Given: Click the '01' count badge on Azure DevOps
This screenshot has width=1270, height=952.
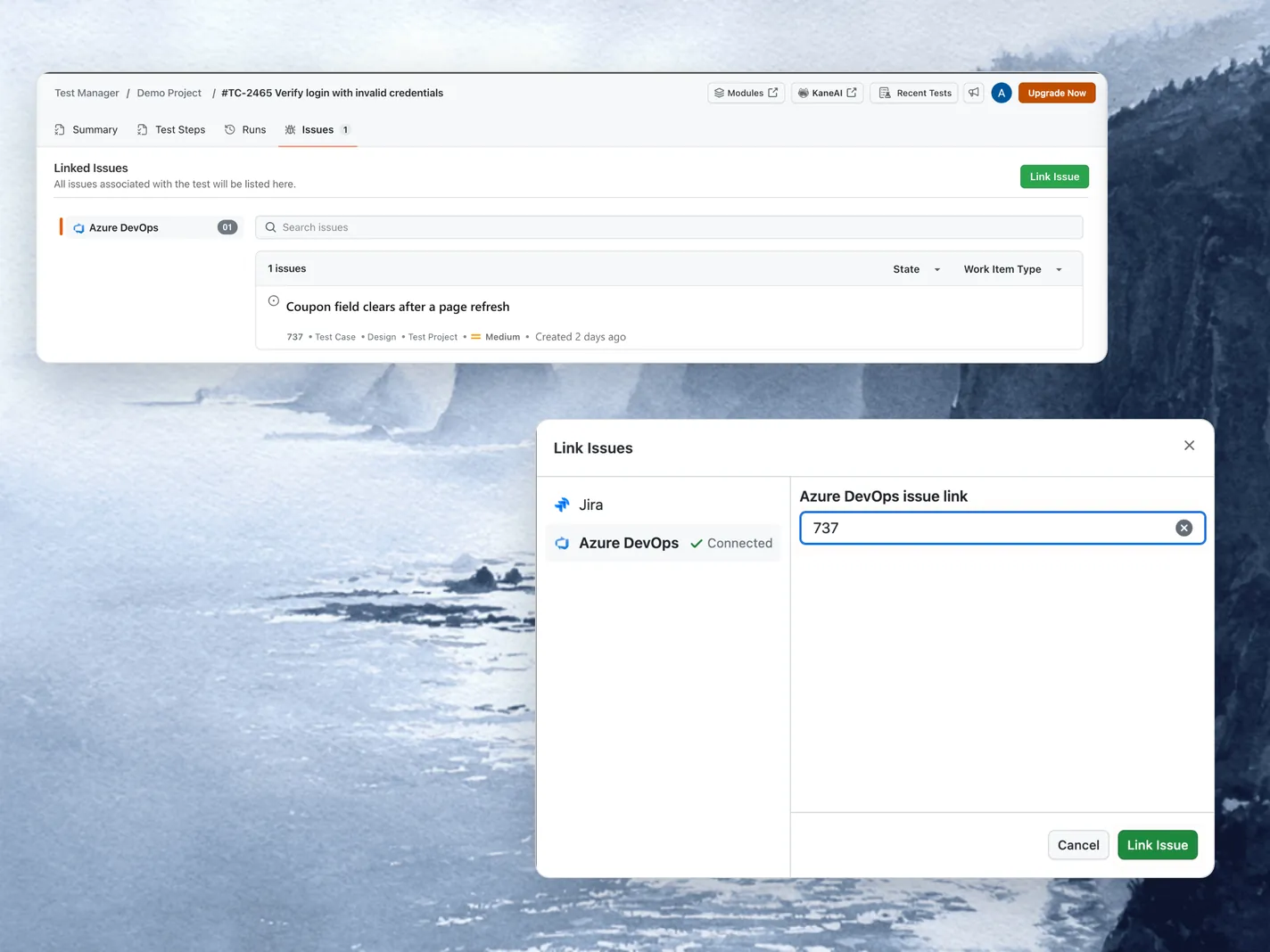Looking at the screenshot, I should (227, 227).
